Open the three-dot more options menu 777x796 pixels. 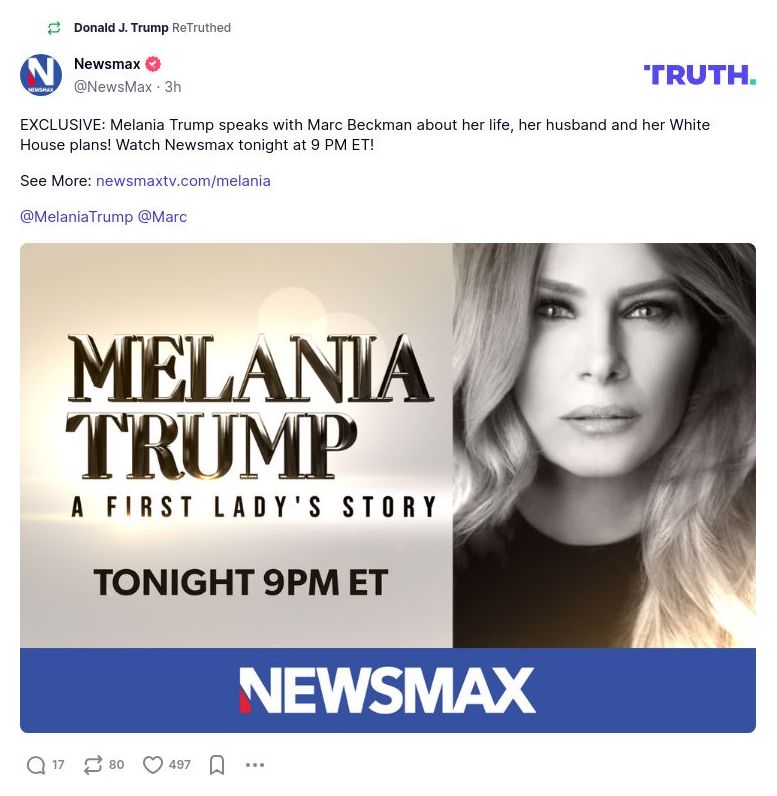point(255,765)
